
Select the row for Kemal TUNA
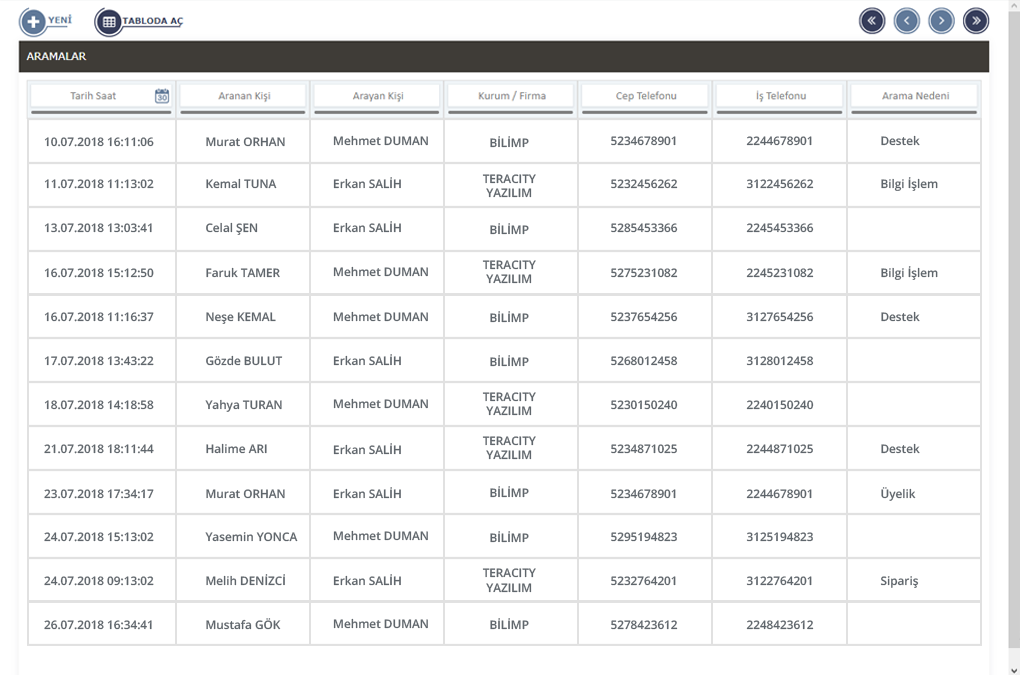point(241,184)
